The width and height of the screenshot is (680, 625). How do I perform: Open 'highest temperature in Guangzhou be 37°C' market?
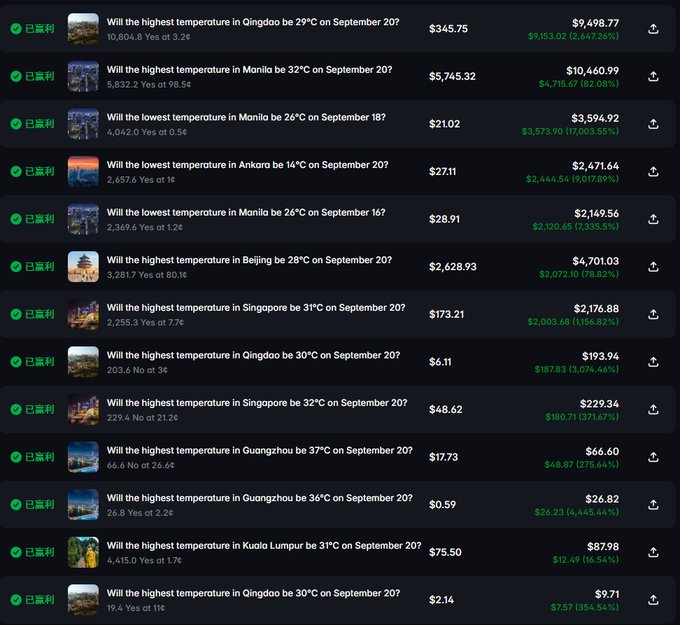[x=259, y=451]
